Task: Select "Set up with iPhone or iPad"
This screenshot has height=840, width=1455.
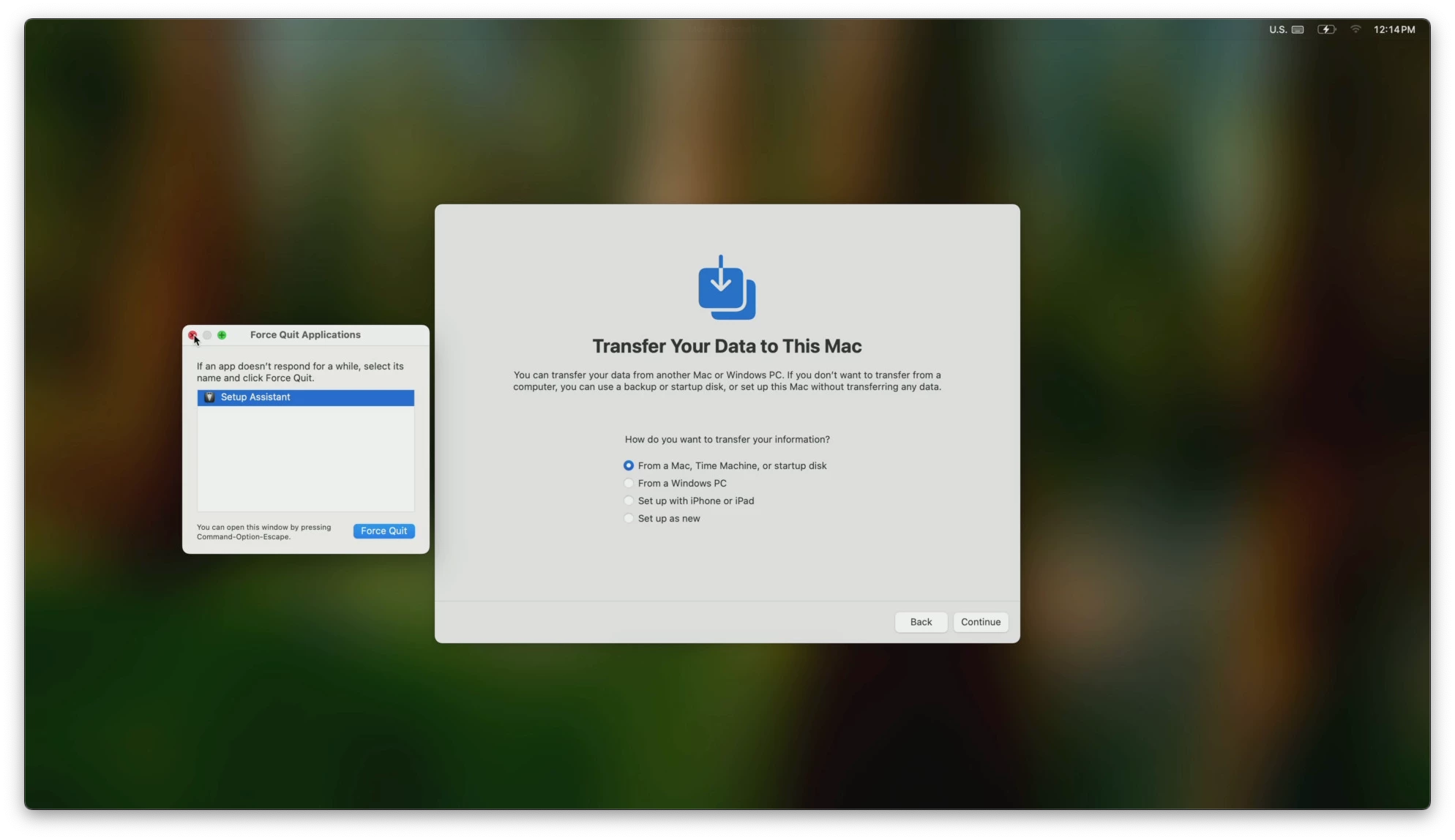Action: coord(688,500)
